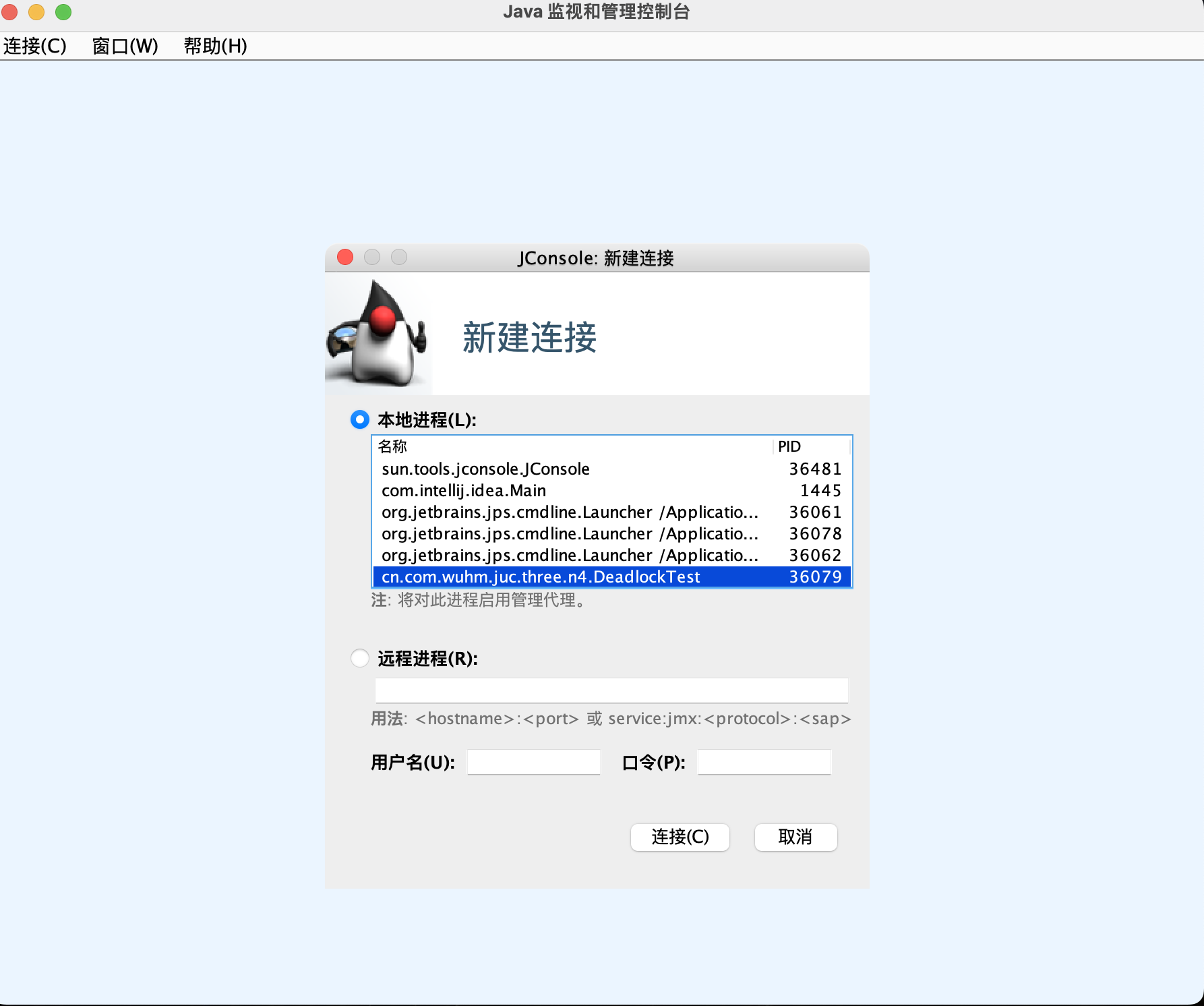Click the 取消 cancel button
The width and height of the screenshot is (1204, 1006).
click(796, 837)
